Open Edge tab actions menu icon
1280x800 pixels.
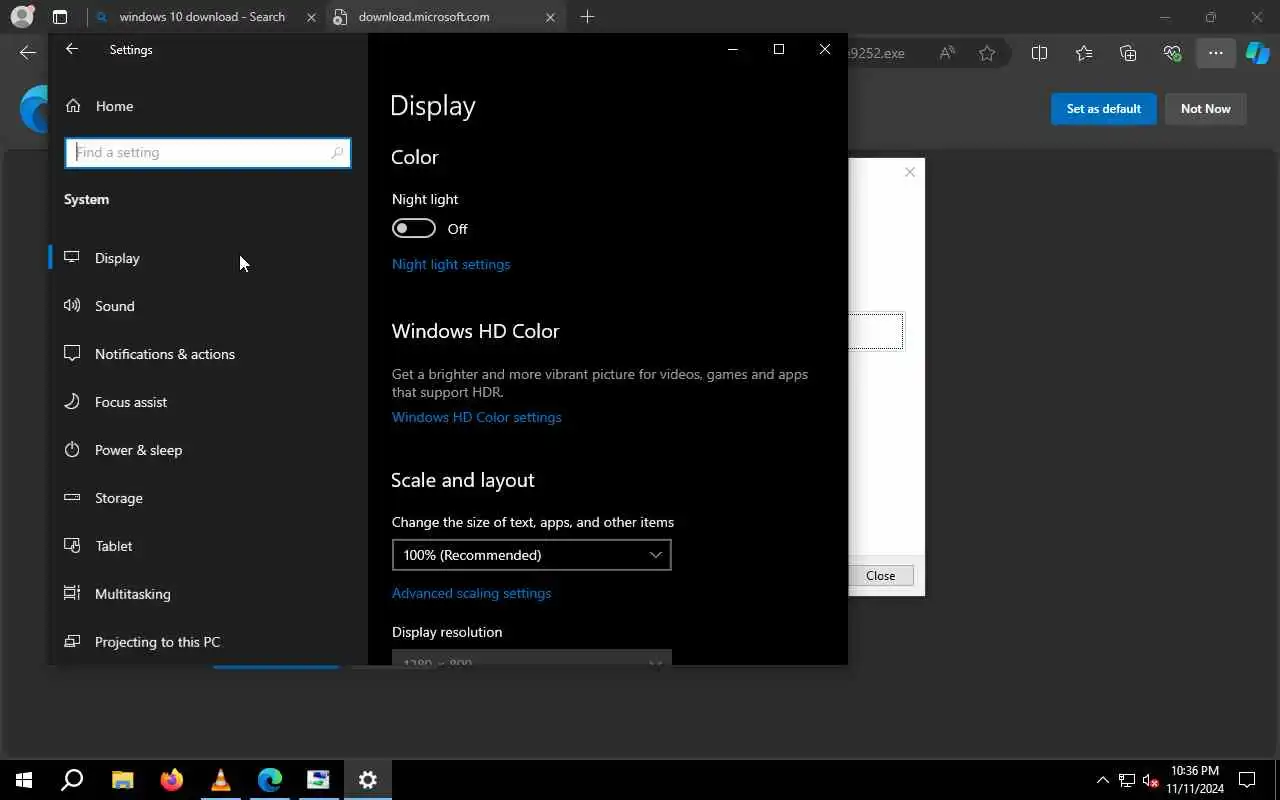pyautogui.click(x=60, y=17)
